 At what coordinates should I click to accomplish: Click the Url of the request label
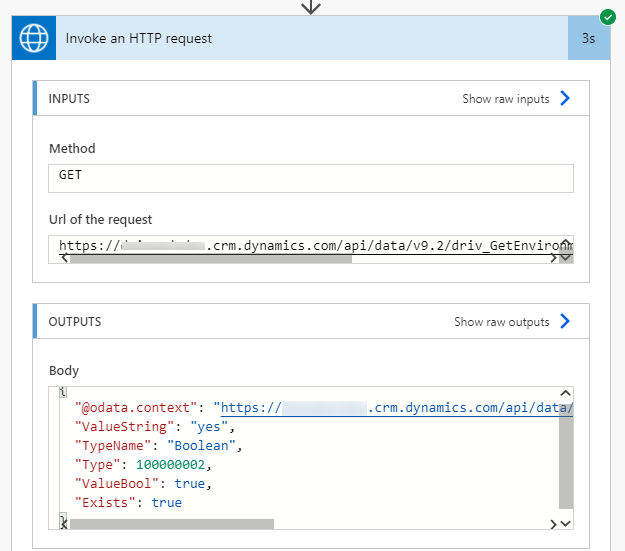[100, 219]
